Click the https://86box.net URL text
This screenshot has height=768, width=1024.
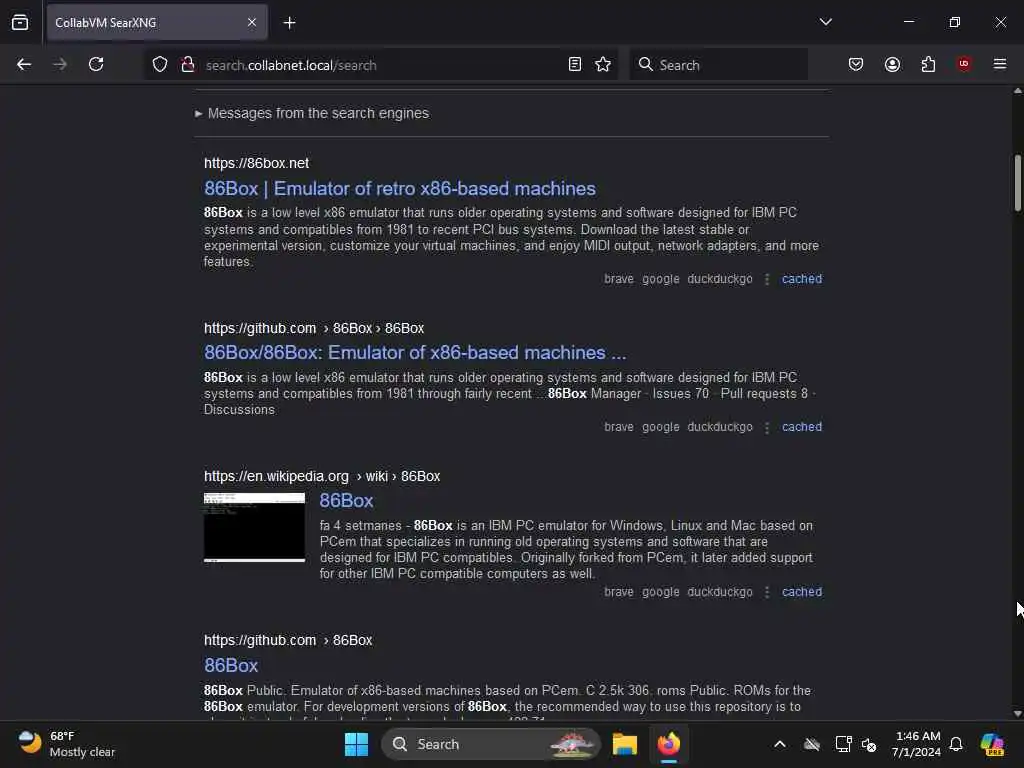(257, 163)
